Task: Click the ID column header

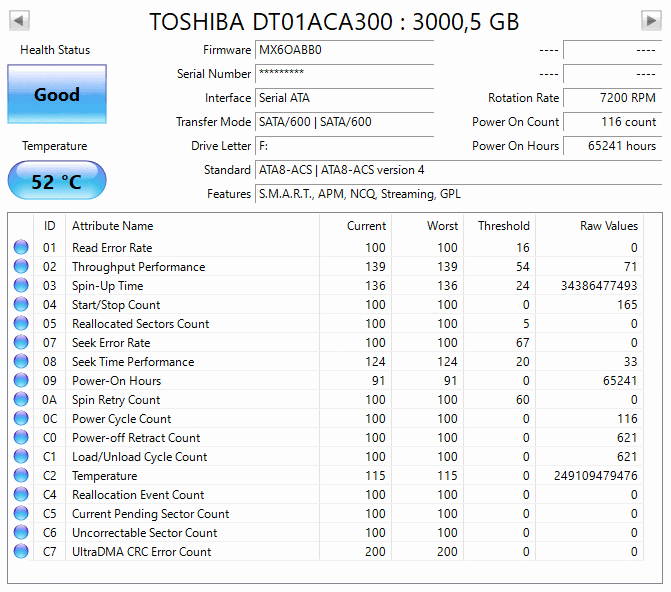Action: pyautogui.click(x=50, y=226)
